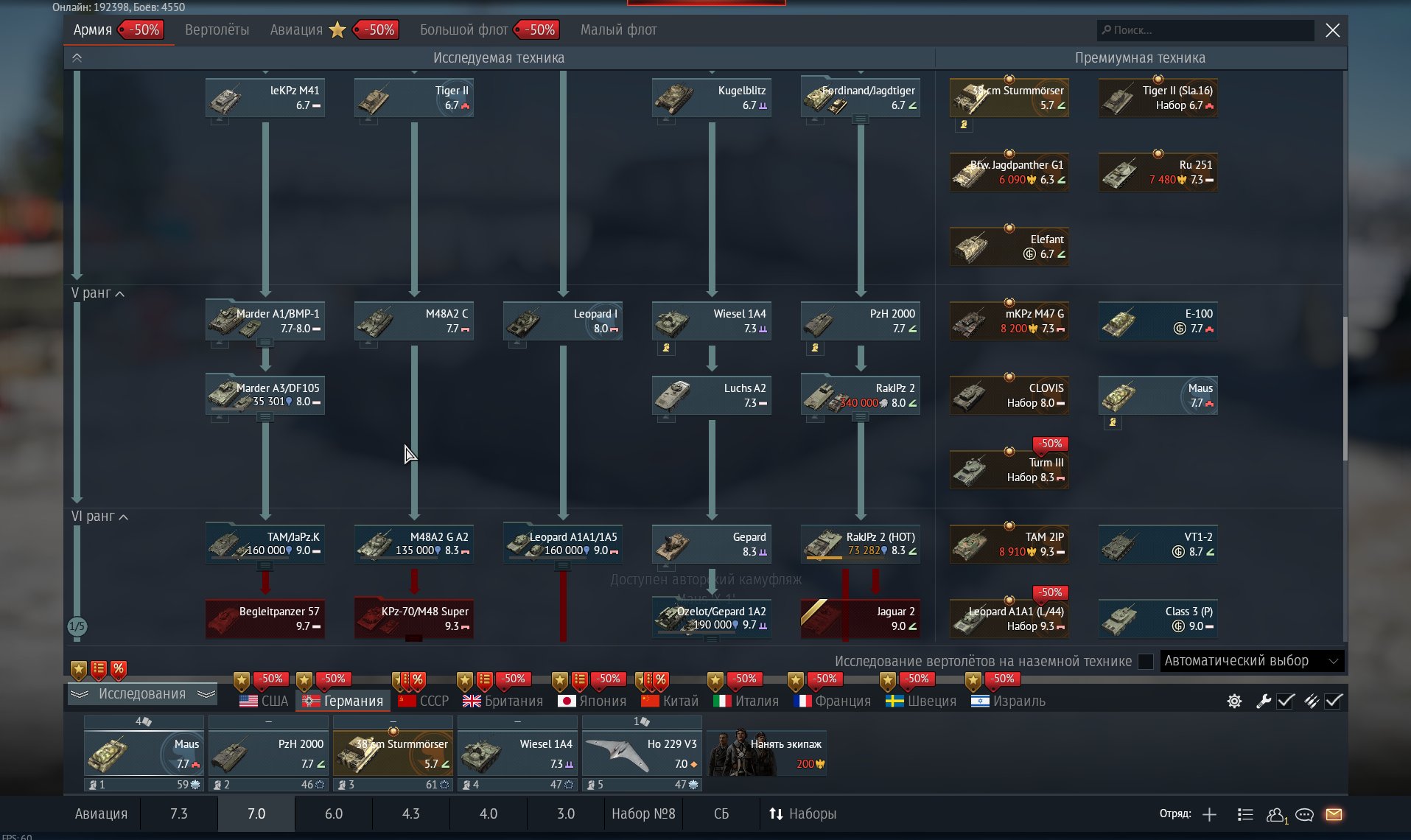Enable helicopter research on ground vehicles checkbox
This screenshot has height=840, width=1411.
tap(1145, 661)
